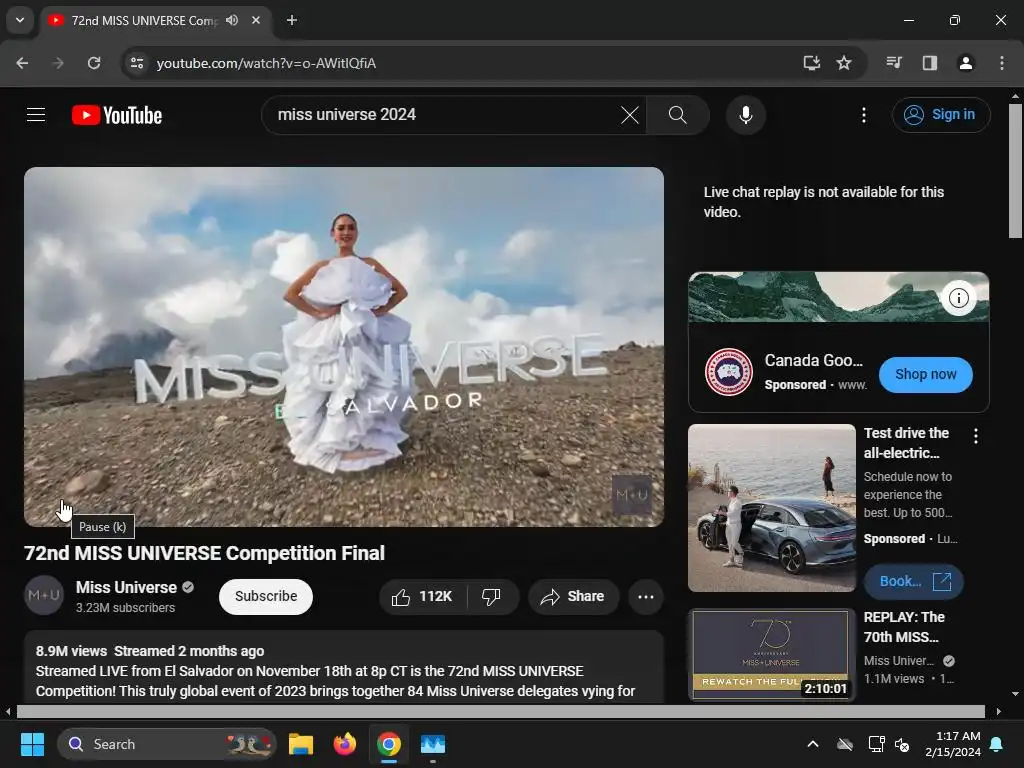This screenshot has height=768, width=1024.
Task: Click install app icon in address bar
Action: [811, 63]
